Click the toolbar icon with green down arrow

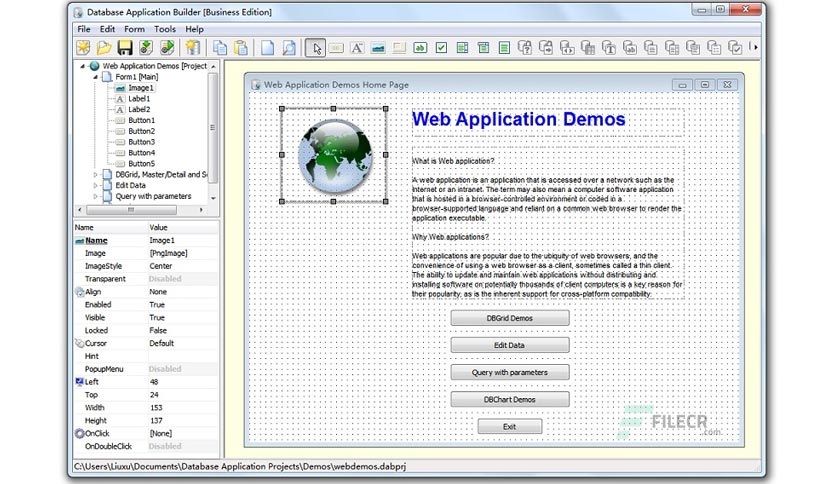click(146, 48)
